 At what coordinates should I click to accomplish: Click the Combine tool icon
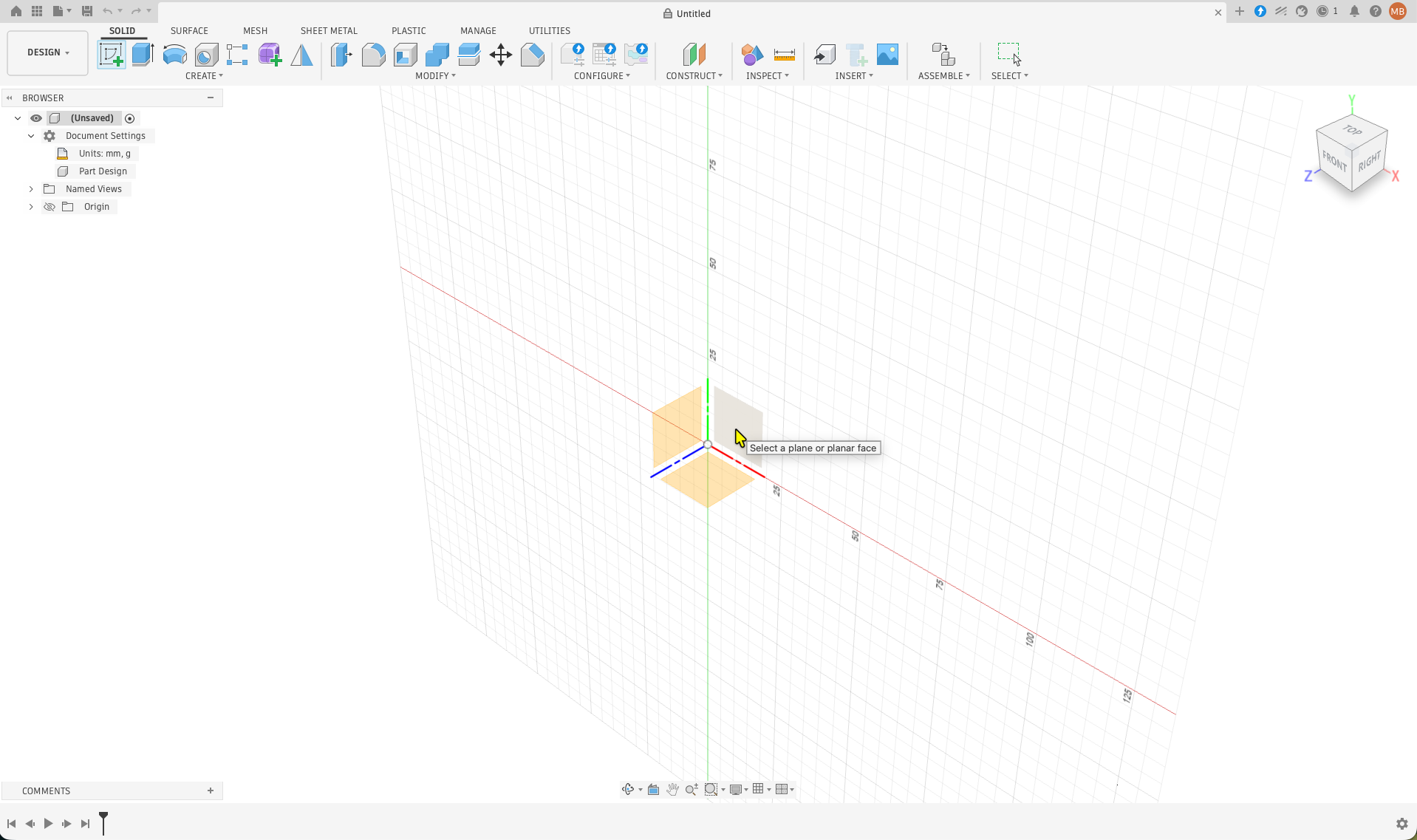coord(437,55)
